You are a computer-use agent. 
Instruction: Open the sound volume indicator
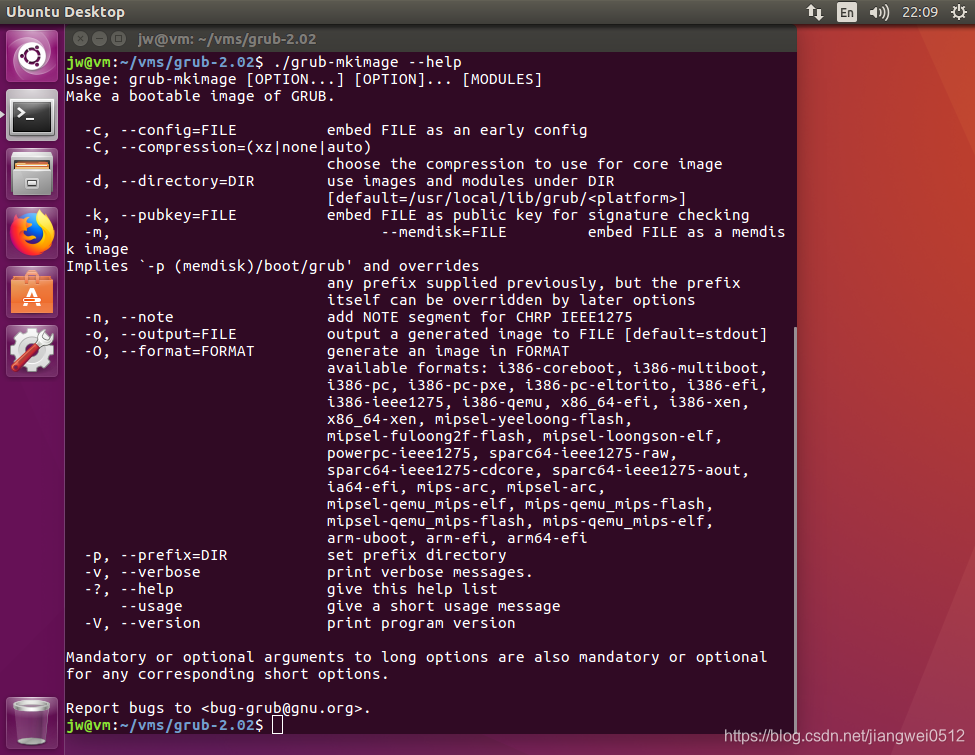[x=879, y=12]
